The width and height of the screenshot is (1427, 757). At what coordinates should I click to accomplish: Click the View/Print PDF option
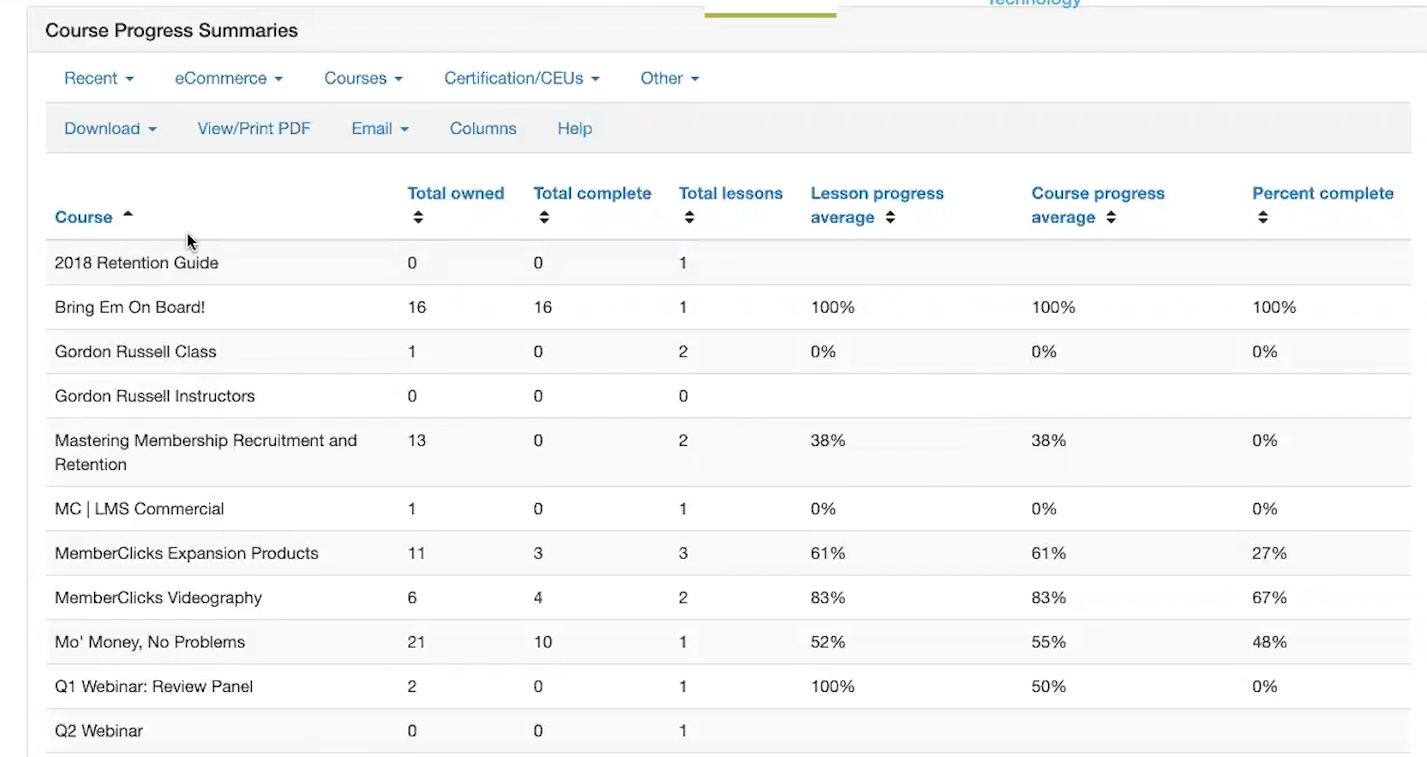pyautogui.click(x=254, y=129)
